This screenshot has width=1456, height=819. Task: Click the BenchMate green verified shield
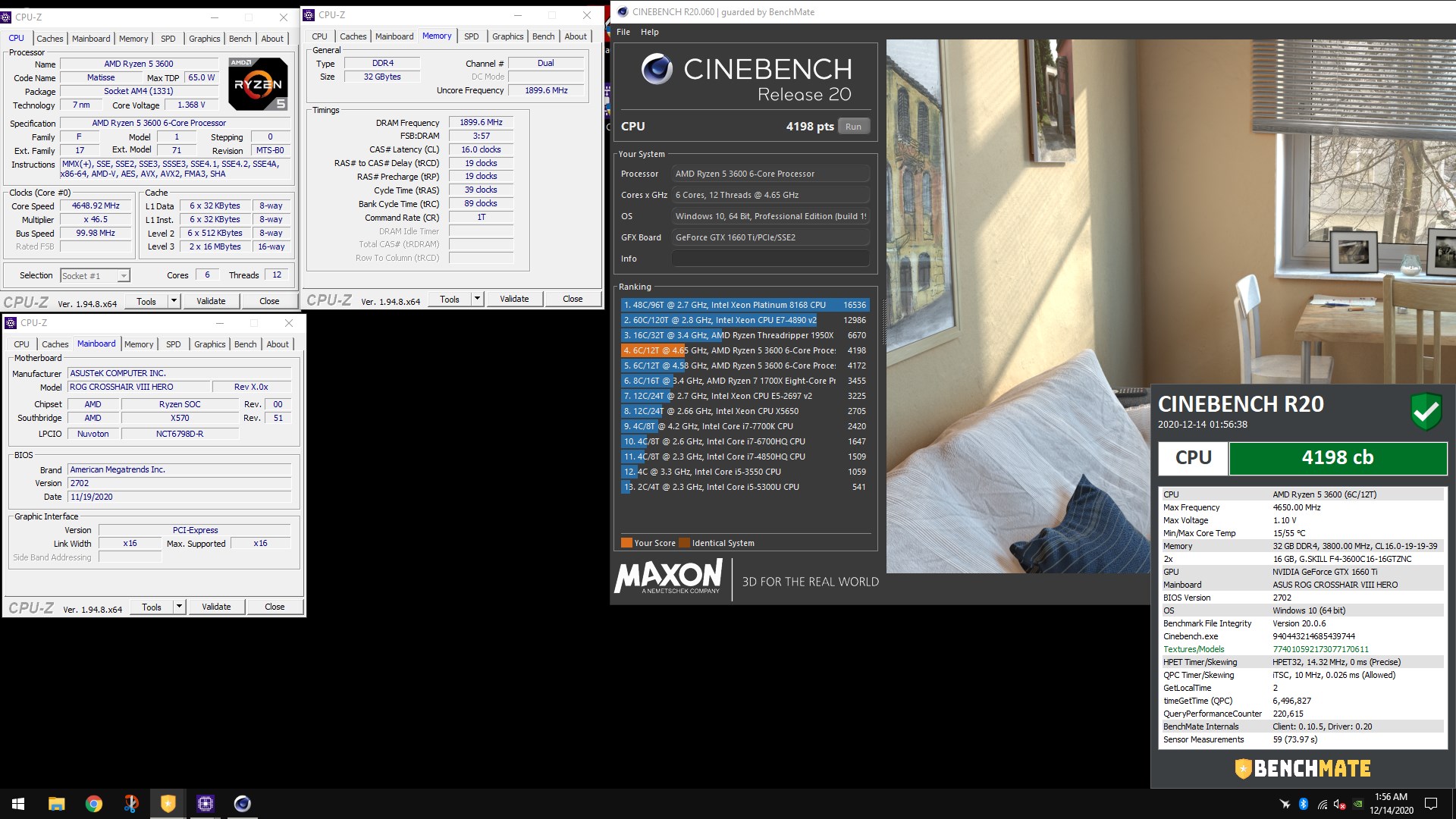(1426, 411)
